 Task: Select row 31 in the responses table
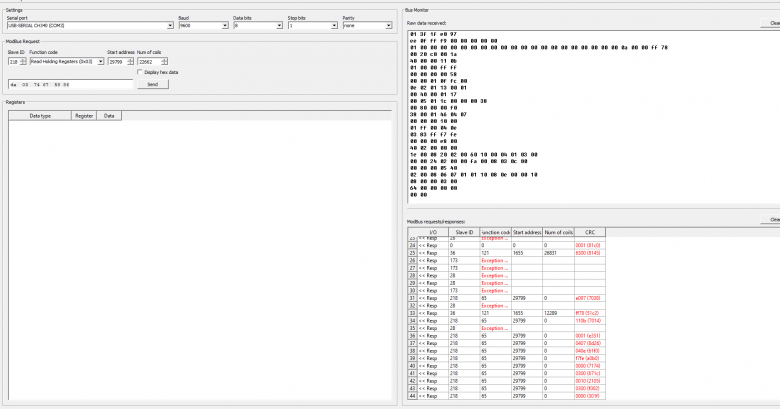(506, 298)
